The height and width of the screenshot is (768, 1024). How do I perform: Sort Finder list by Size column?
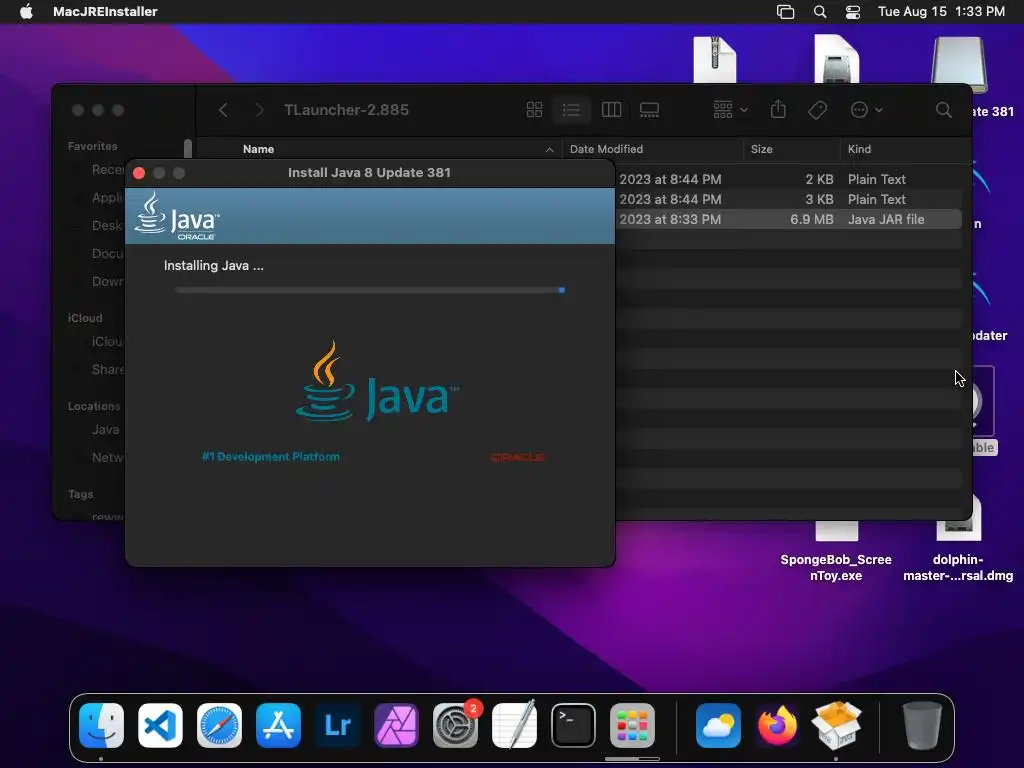pyautogui.click(x=761, y=149)
